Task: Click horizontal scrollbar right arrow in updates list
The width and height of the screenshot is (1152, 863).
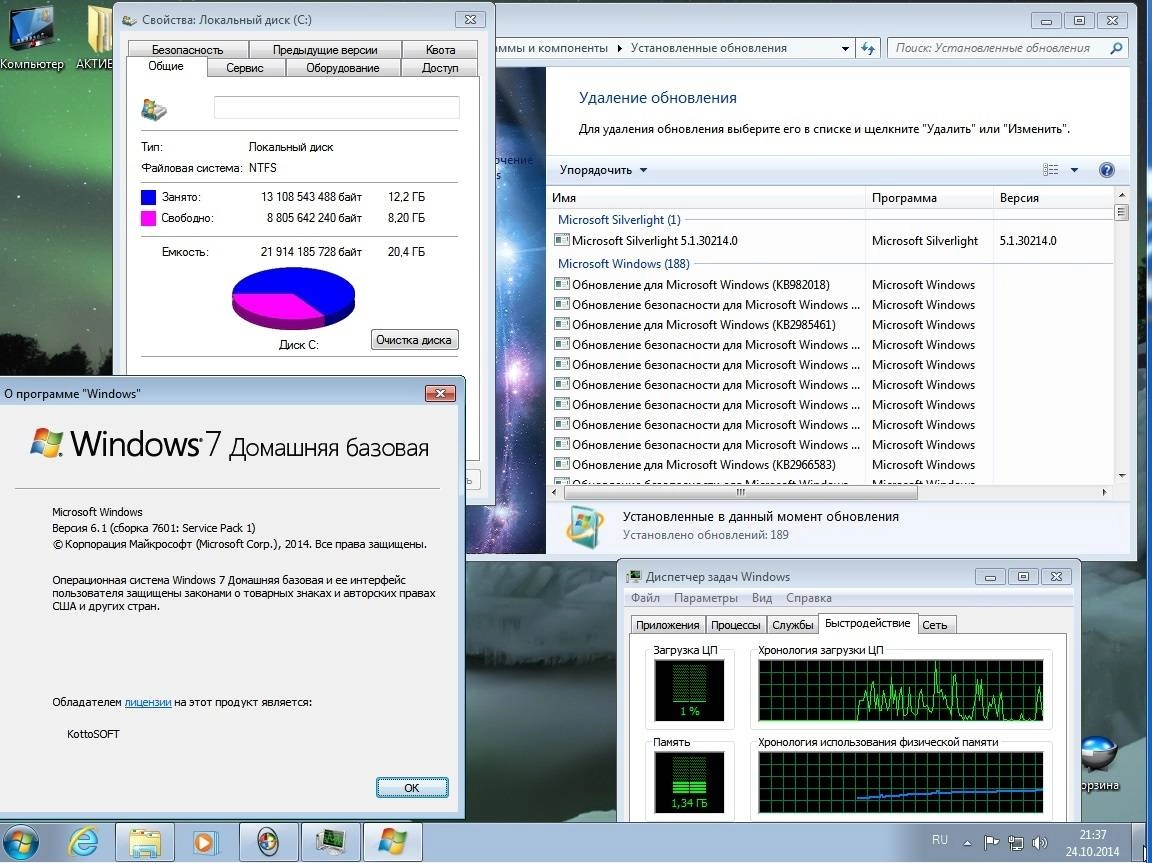Action: 1106,493
